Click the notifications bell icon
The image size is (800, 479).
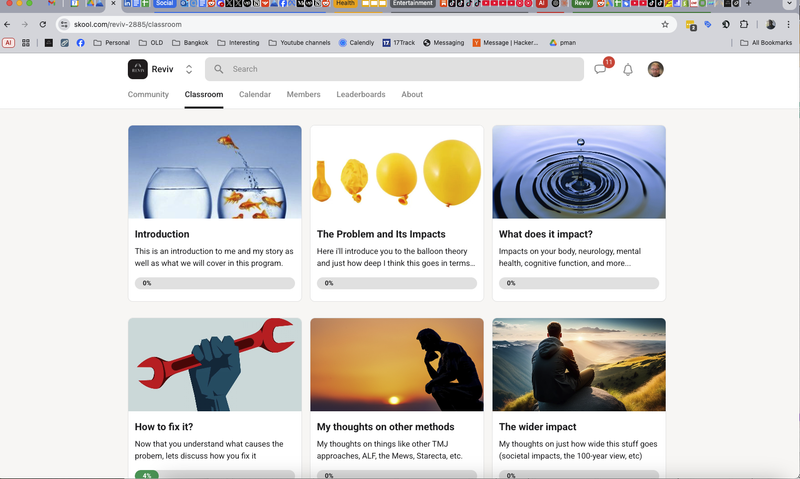[x=628, y=69]
